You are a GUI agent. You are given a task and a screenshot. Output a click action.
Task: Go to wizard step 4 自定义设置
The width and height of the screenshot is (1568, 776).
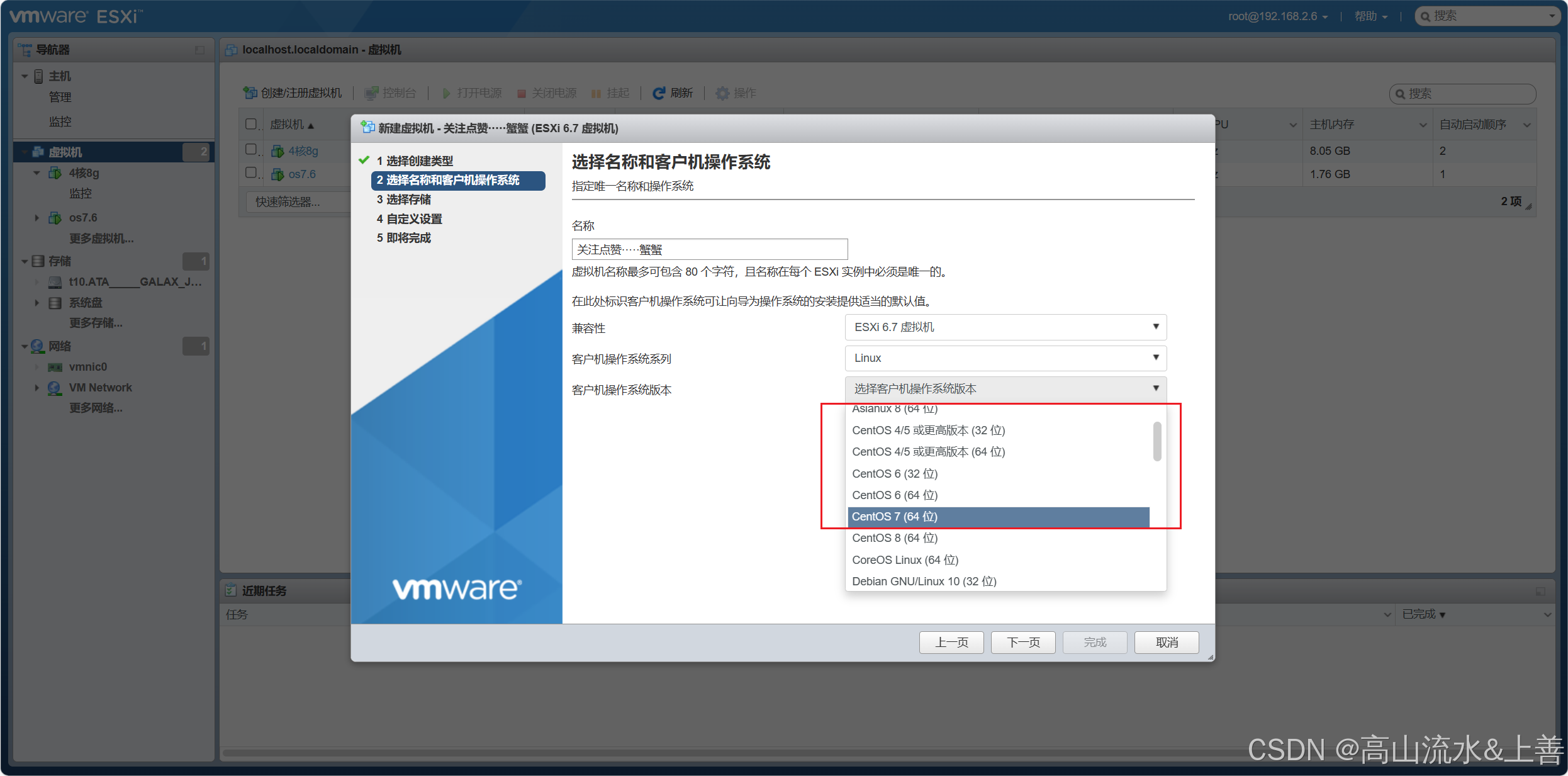[409, 219]
